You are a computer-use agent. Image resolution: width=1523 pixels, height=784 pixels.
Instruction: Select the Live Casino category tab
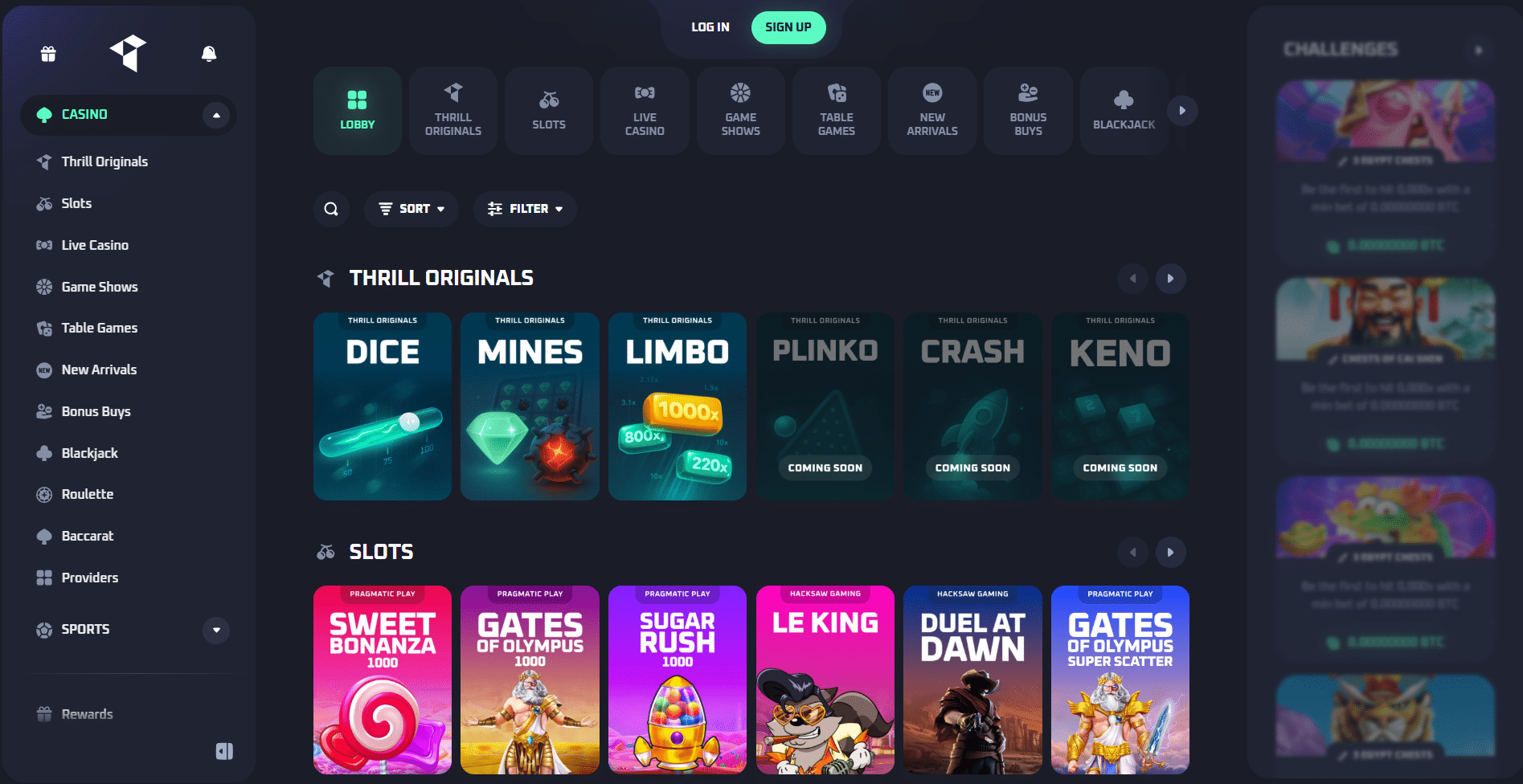tap(645, 111)
